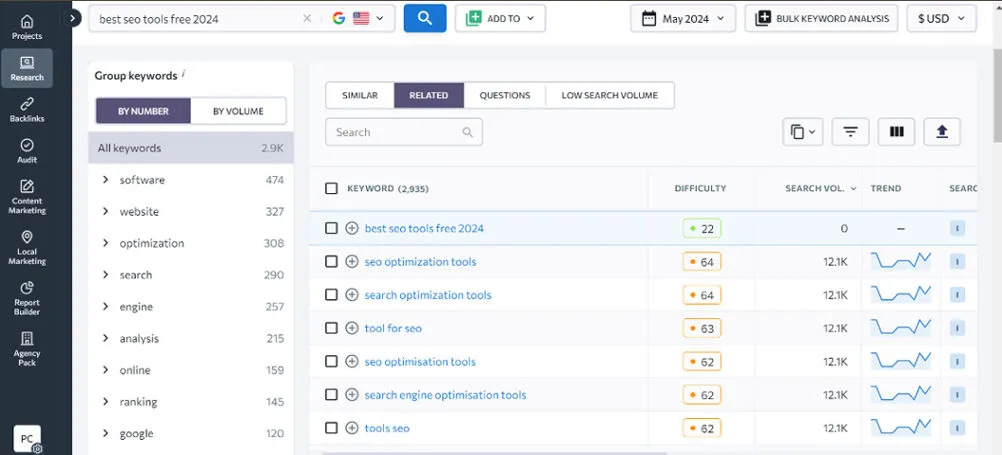Image resolution: width=1002 pixels, height=455 pixels.
Task: Add 'seo optimization tools' via plus icon
Action: pos(351,261)
